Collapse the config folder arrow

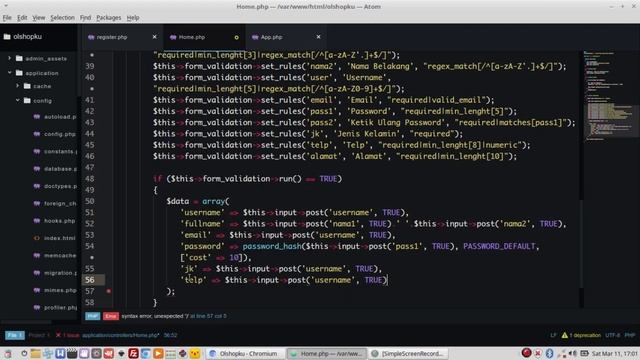(x=18, y=100)
